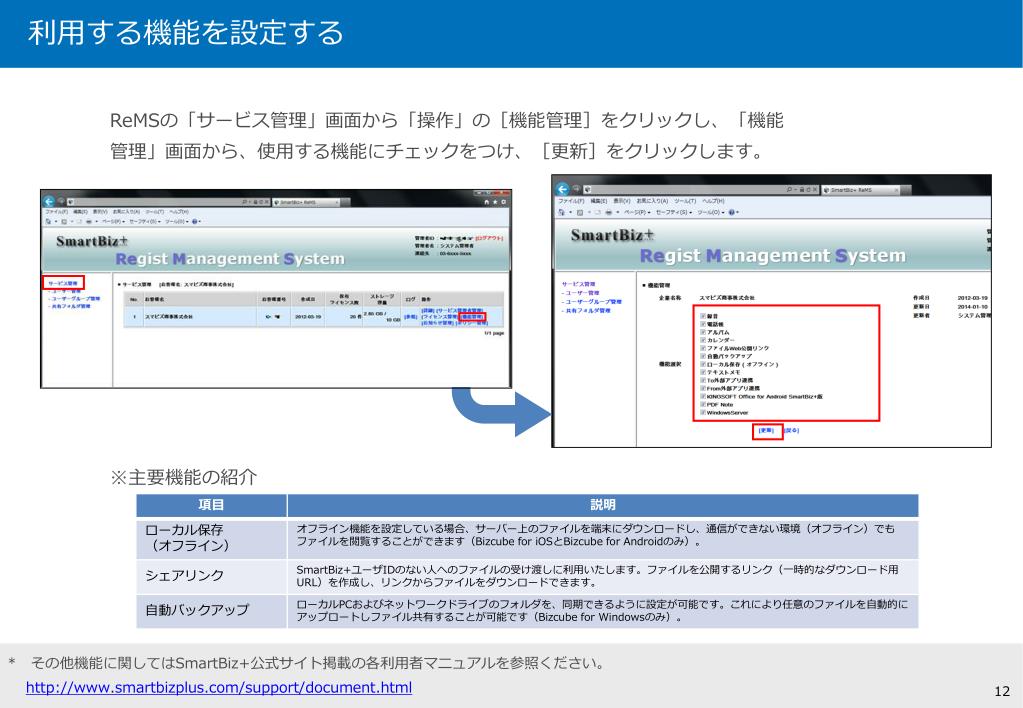The image size is (1023, 708).
Task: Click the favorites star icon in the サービス管理 window
Action: coord(495,202)
